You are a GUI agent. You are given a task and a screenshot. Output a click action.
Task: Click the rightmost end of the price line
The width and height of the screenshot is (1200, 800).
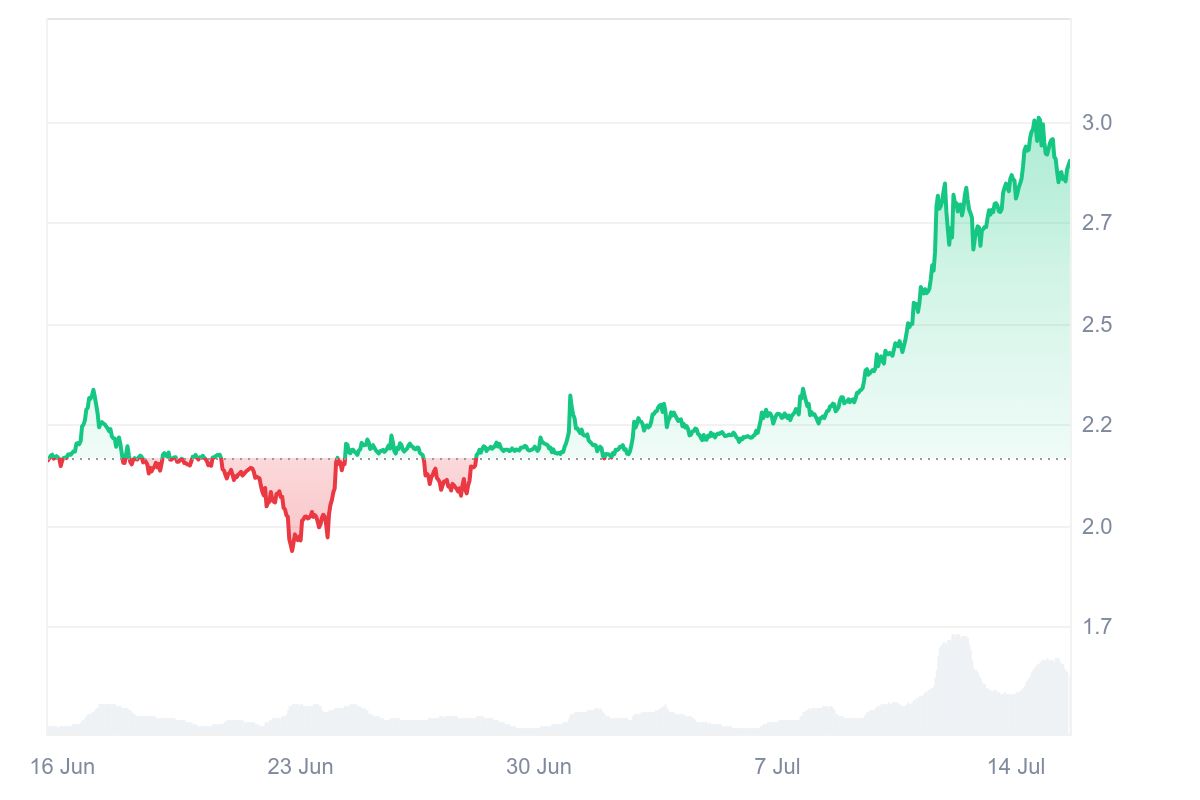(1069, 161)
